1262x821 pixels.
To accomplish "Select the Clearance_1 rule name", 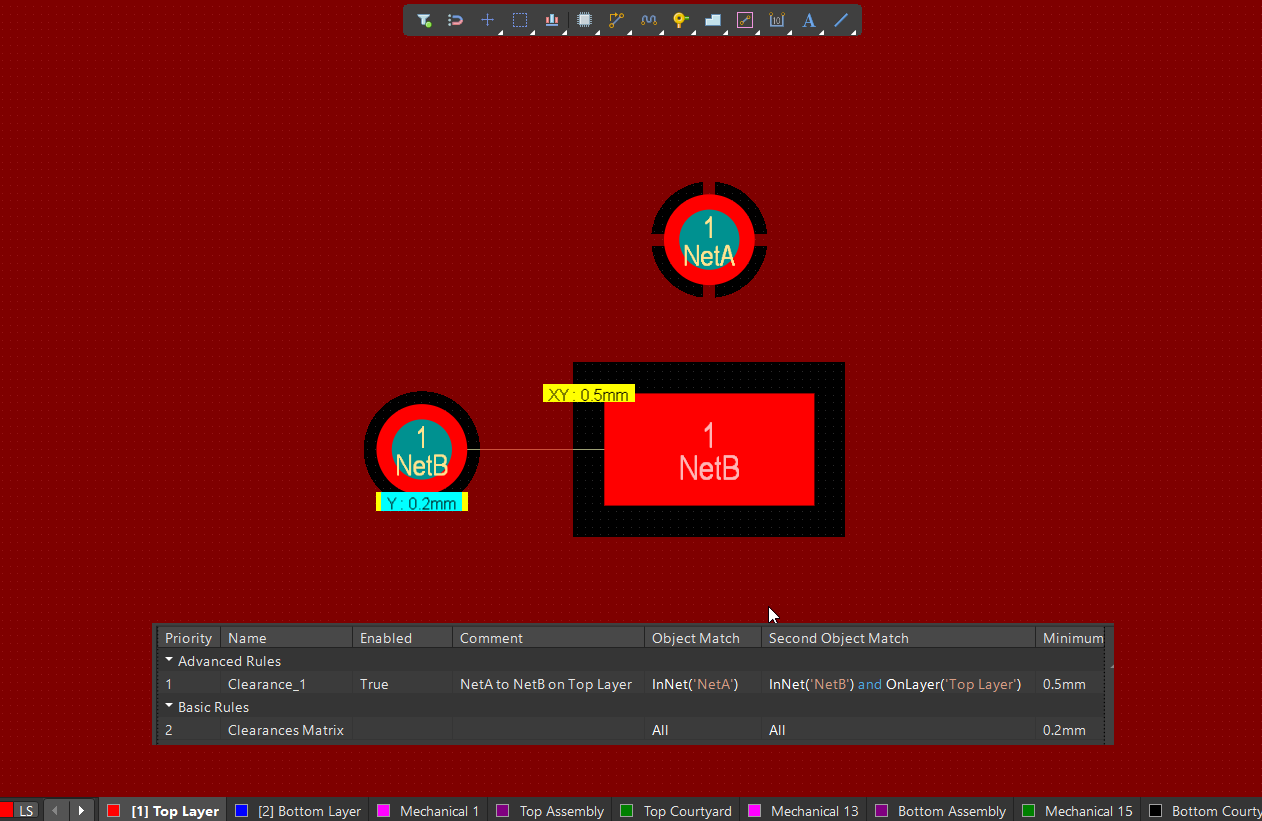I will coord(267,684).
